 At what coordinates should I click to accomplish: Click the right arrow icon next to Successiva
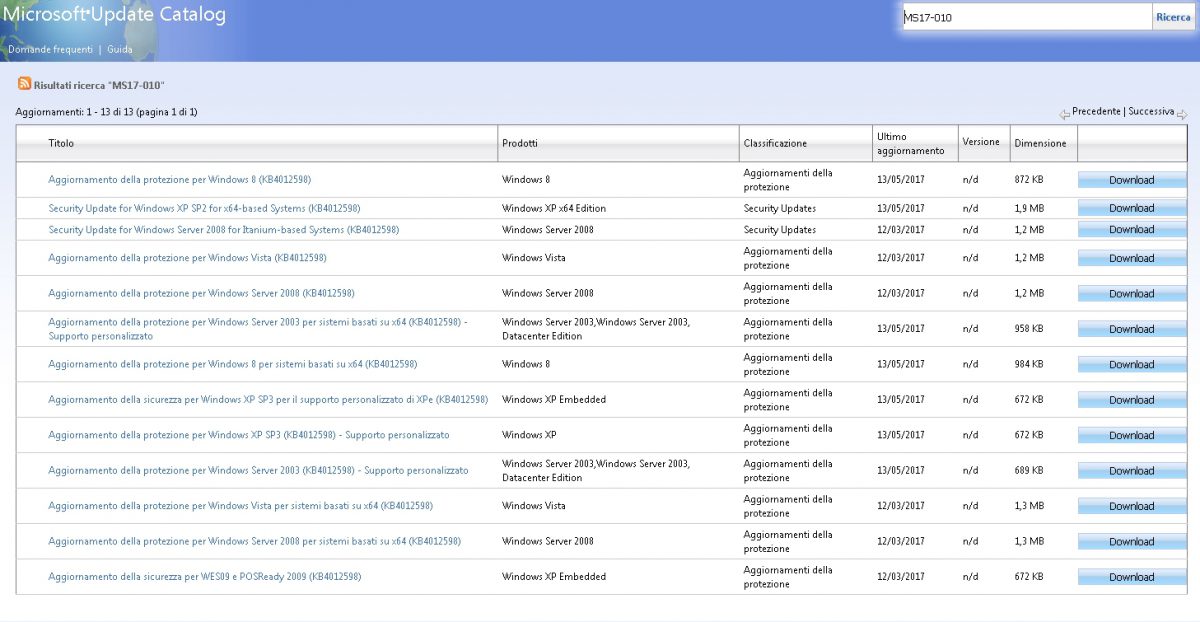[x=1182, y=114]
